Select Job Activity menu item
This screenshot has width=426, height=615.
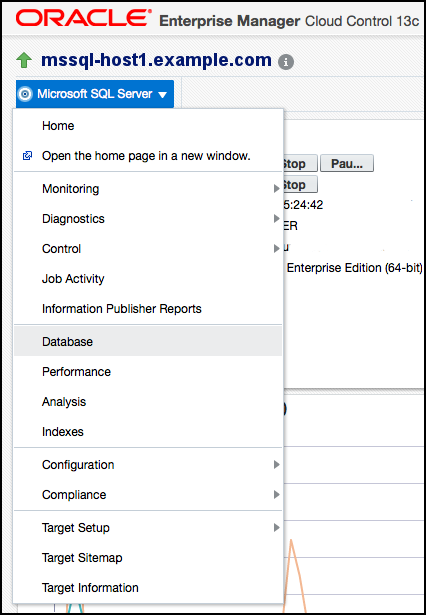(148, 279)
